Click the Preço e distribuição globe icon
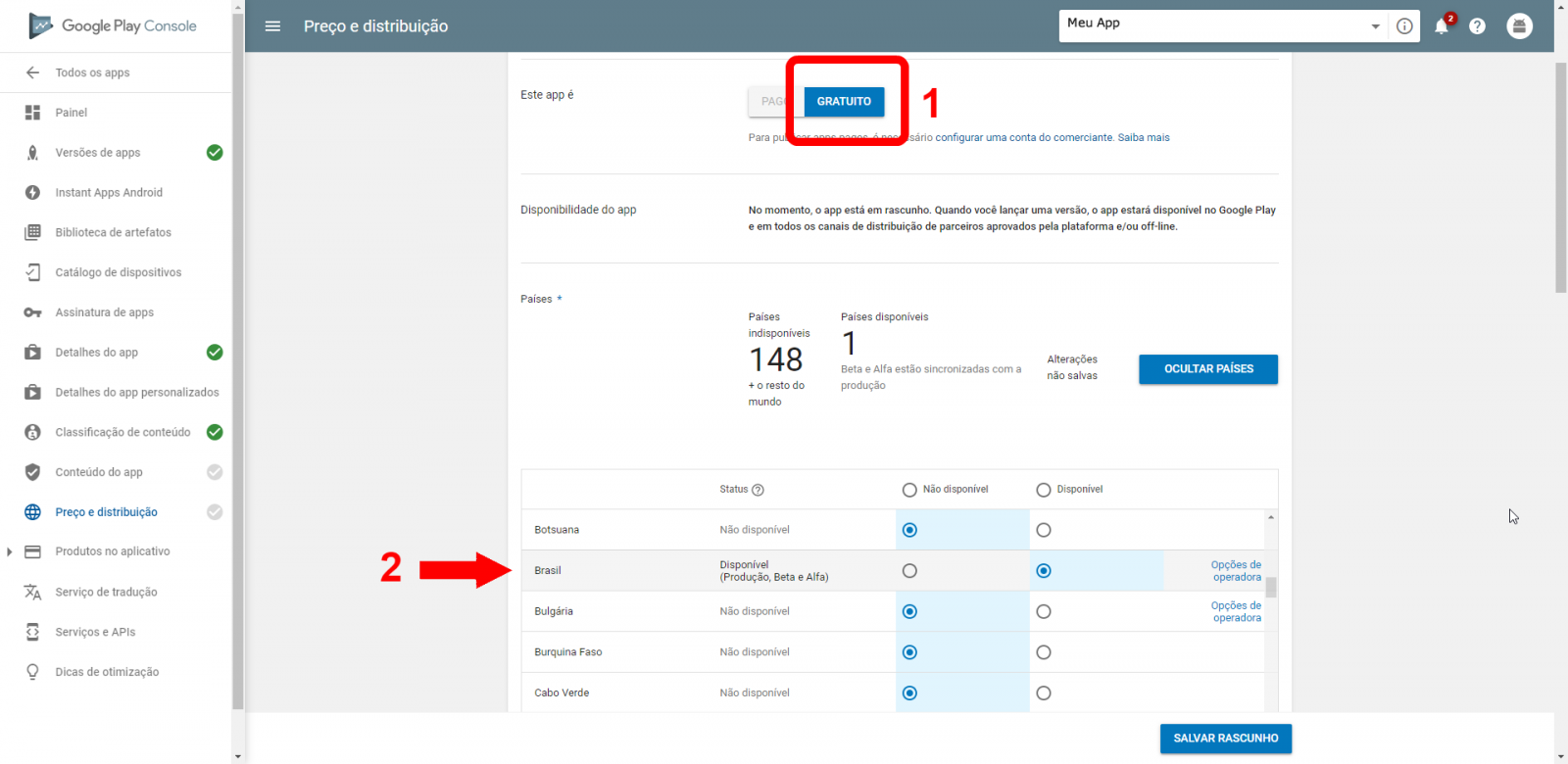 32,512
